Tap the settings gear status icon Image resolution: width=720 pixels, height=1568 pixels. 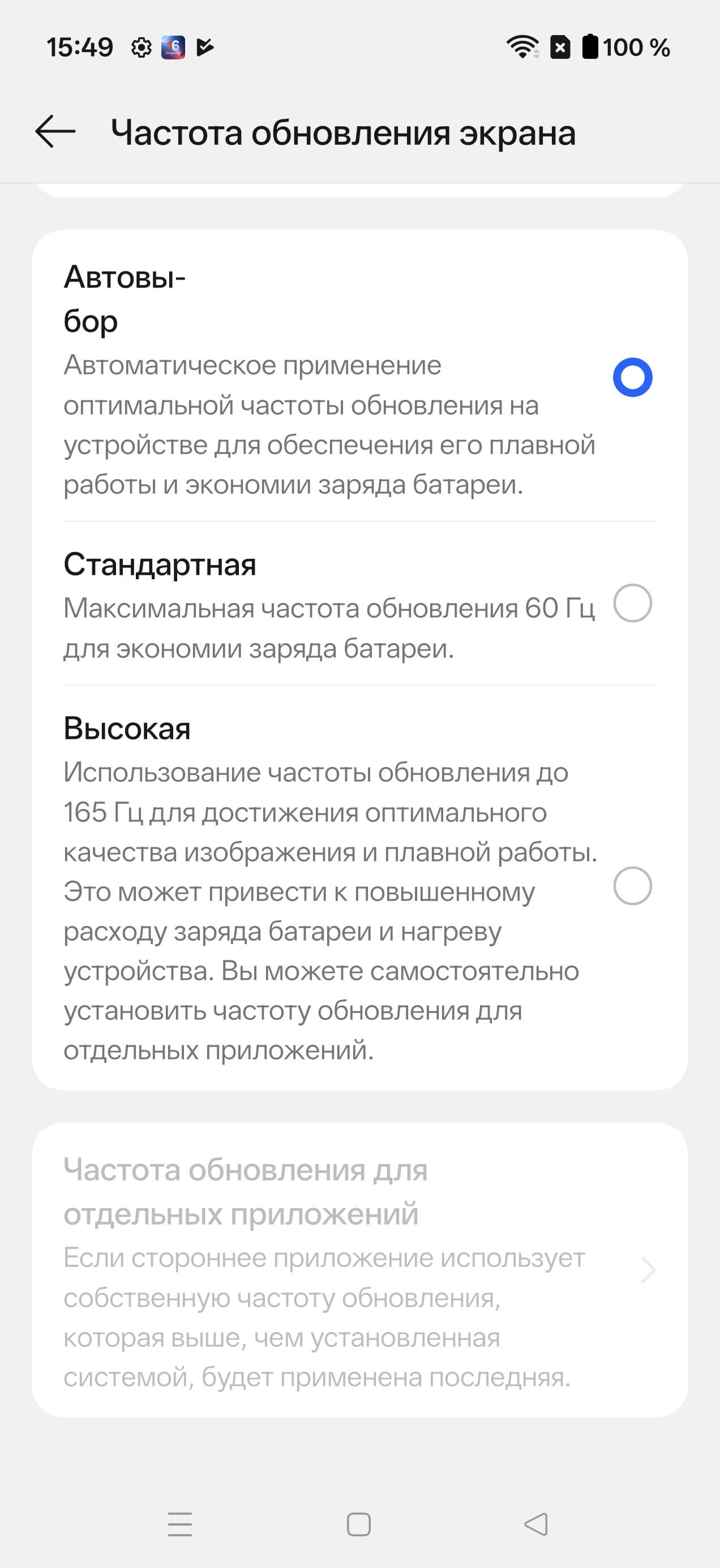tap(142, 48)
